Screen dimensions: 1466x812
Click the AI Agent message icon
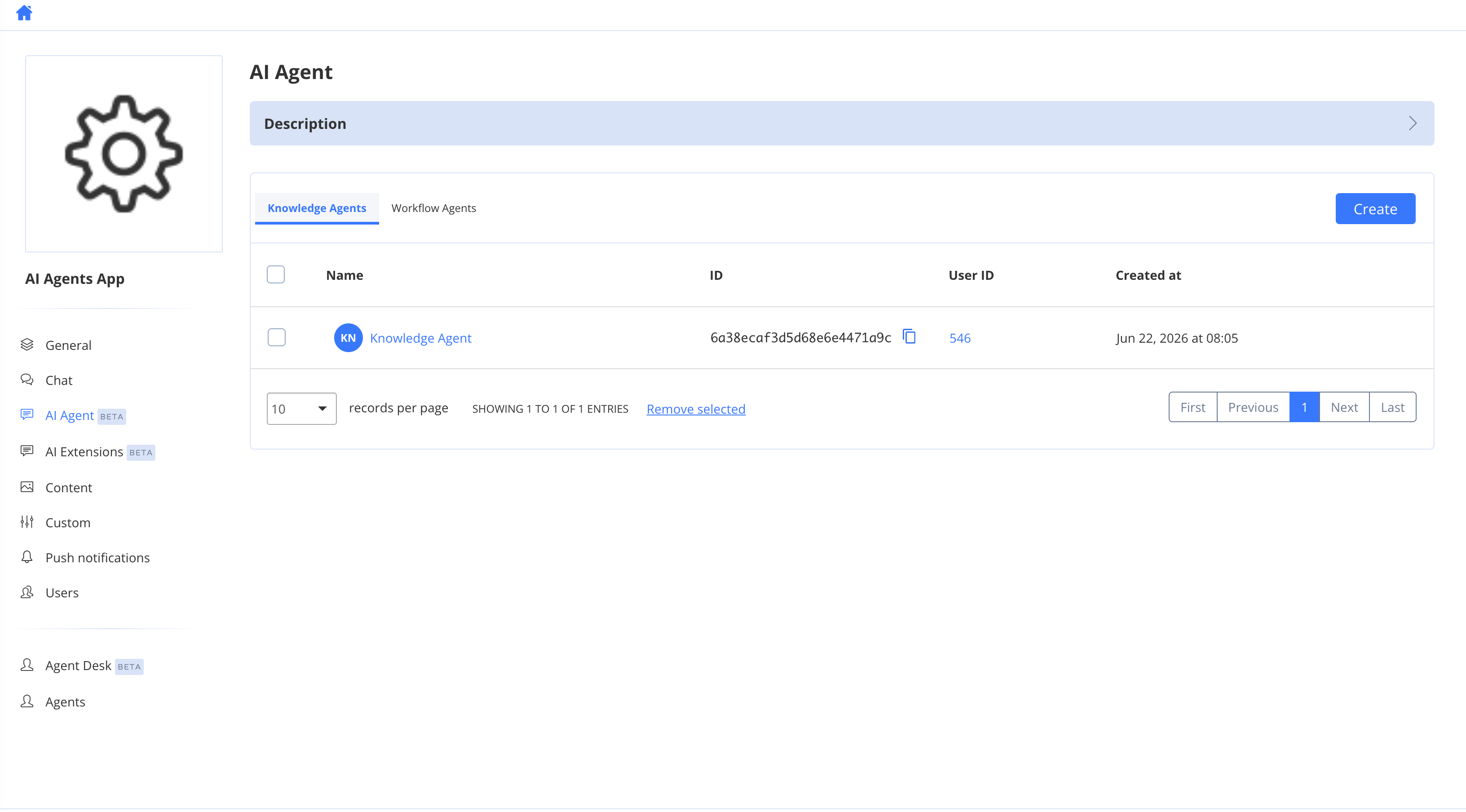tap(27, 415)
